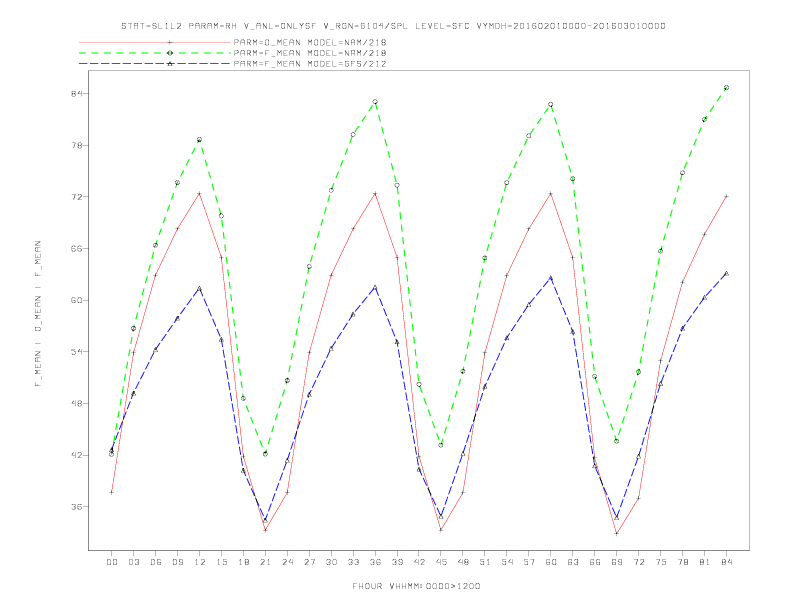Click the x-axis title FHOUR VHHMM=0000>1200
The width and height of the screenshot is (792, 612).
pos(416,586)
